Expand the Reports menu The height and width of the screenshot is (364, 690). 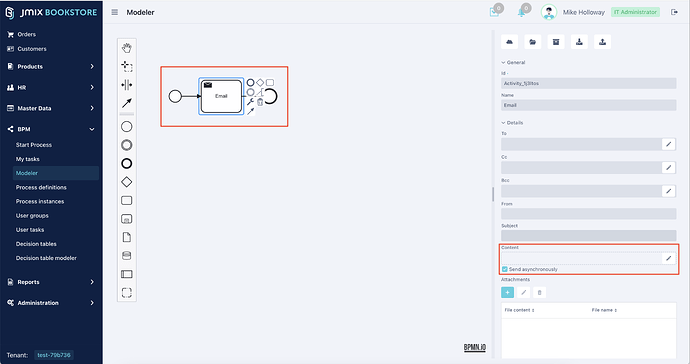coord(51,282)
